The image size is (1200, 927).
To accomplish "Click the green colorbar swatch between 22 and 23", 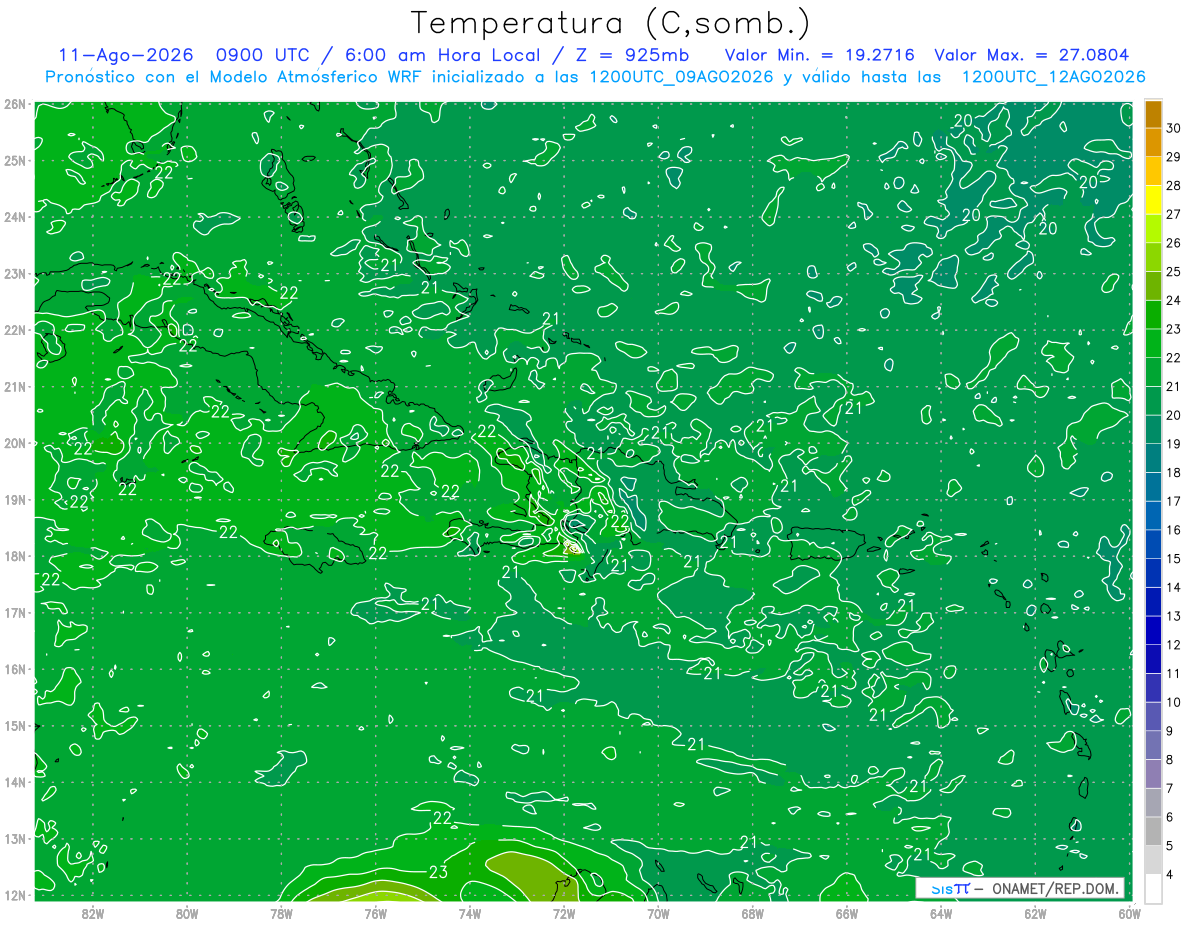I will (x=1153, y=344).
